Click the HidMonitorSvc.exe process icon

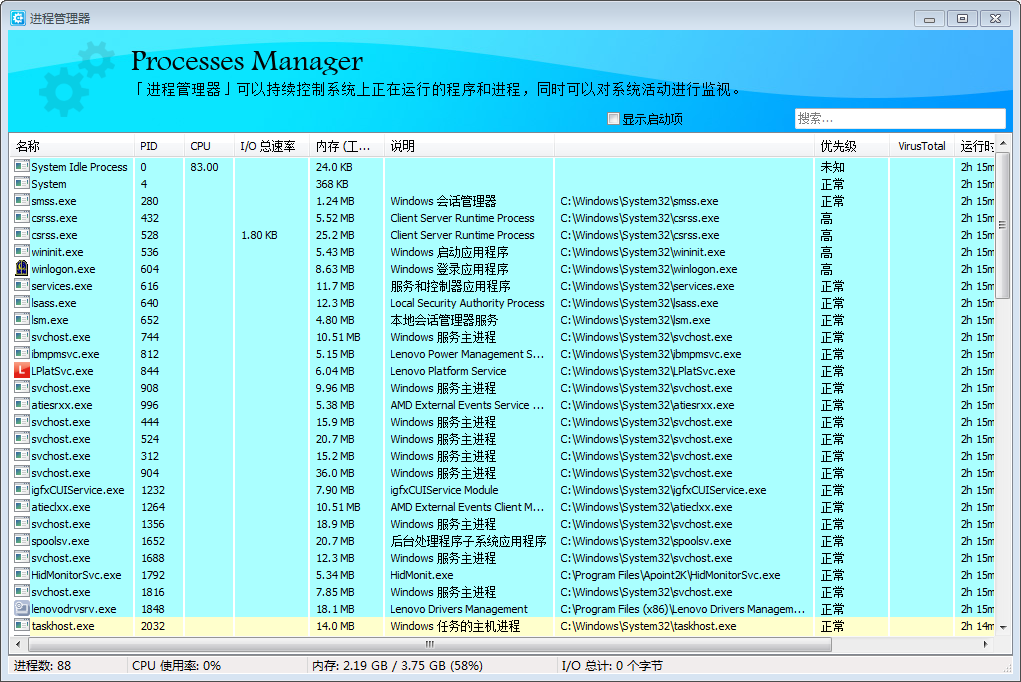click(x=22, y=575)
